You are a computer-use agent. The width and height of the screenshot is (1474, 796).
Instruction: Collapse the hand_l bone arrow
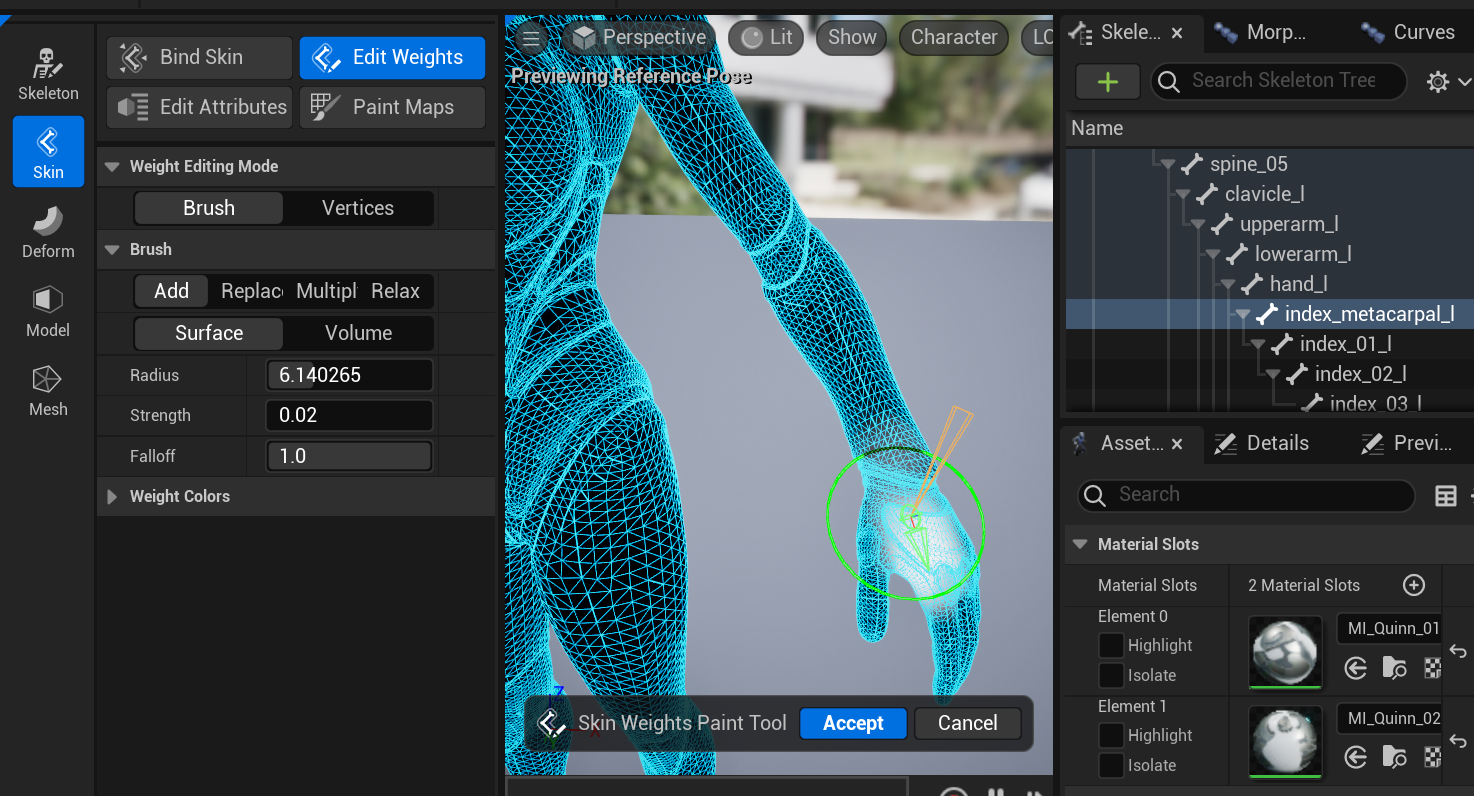coord(1228,284)
